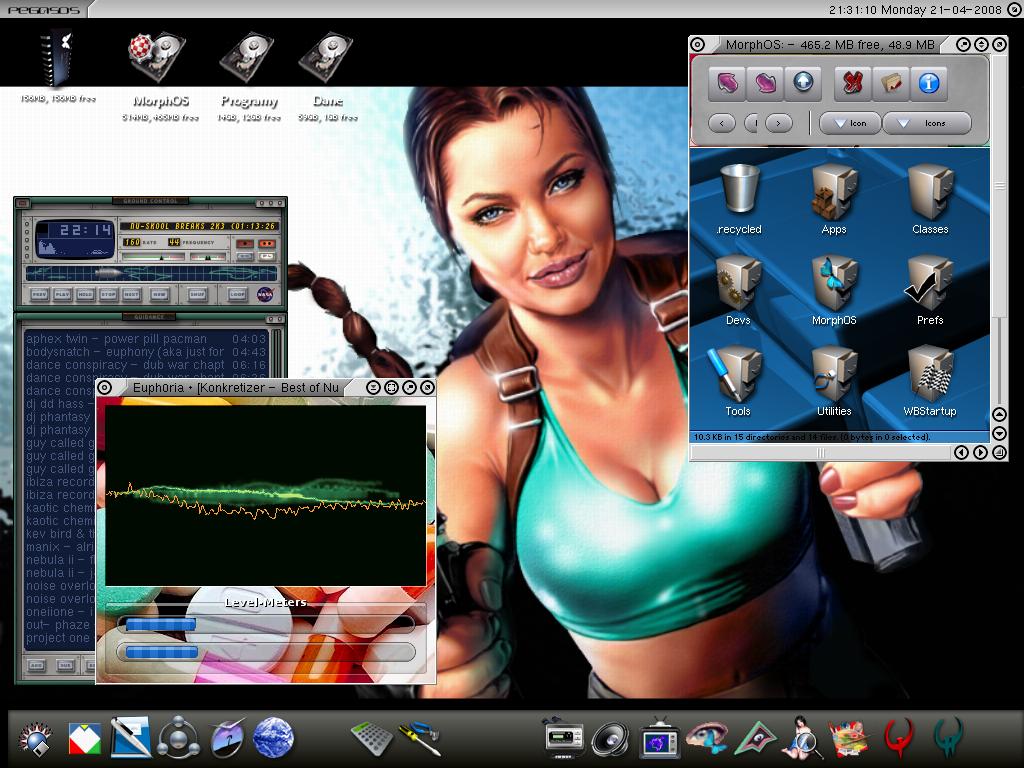Go to parent directory with the blue up arrow
1024x768 pixels.
(x=803, y=82)
